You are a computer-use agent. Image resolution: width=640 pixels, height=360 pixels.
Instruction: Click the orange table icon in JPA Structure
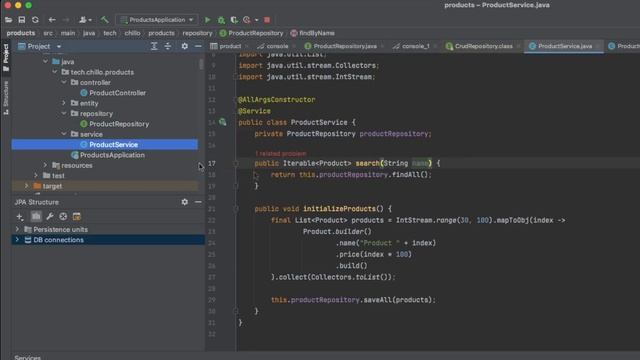coord(76,216)
